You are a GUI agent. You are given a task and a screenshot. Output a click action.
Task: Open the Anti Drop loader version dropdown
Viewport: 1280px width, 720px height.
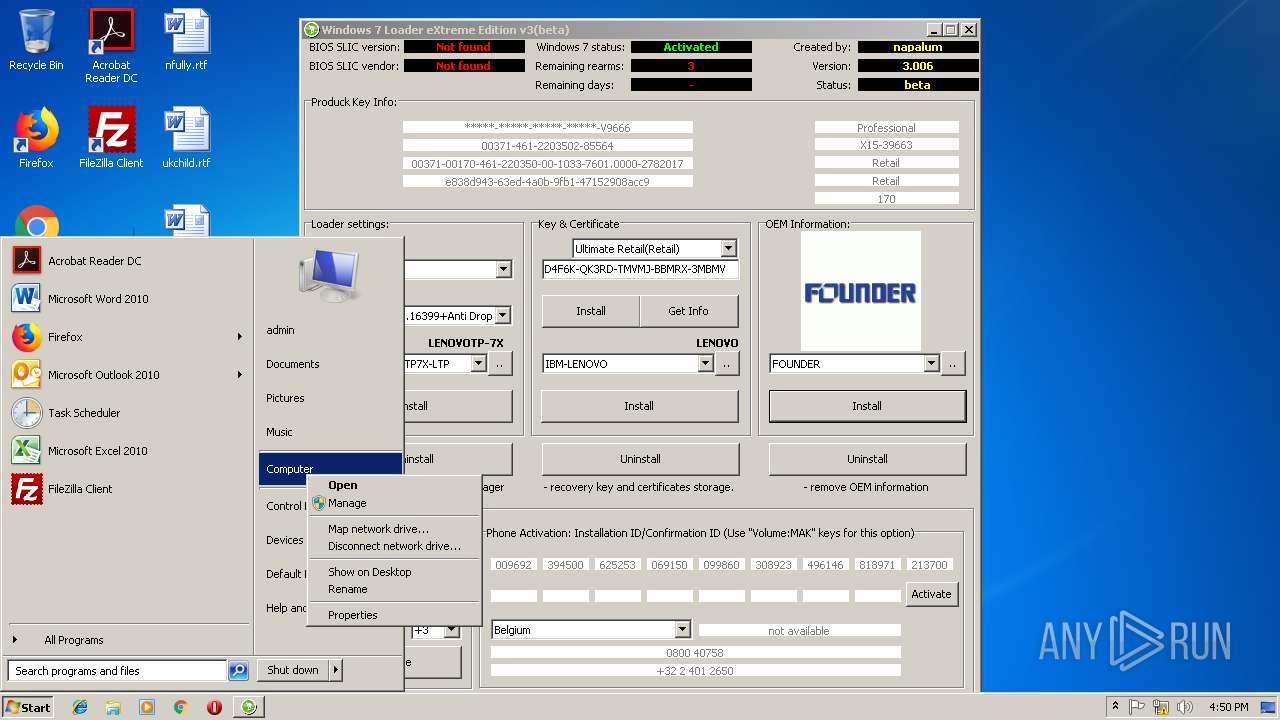502,316
